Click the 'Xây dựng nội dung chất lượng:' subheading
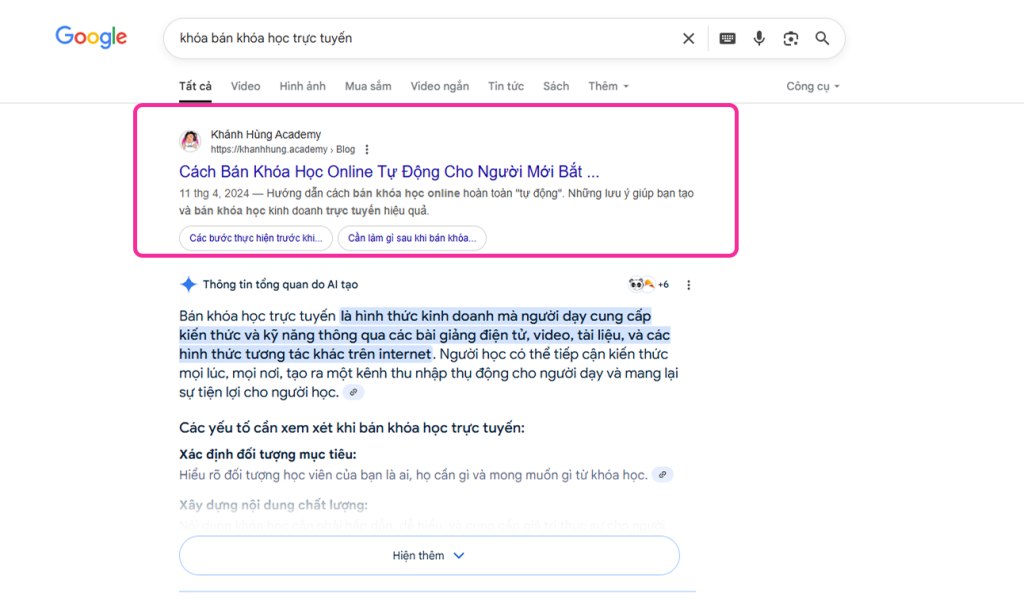This screenshot has width=1024, height=605. (x=274, y=505)
